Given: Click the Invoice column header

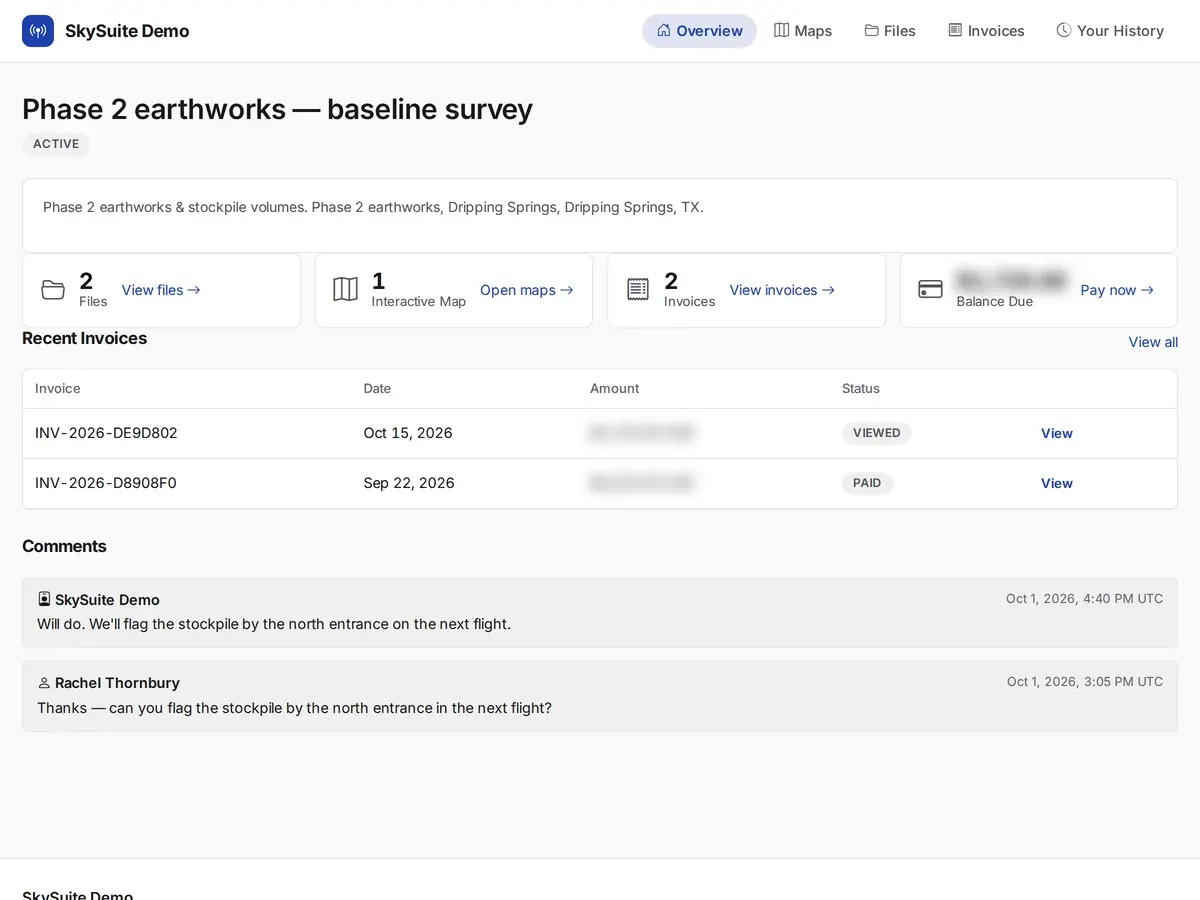Looking at the screenshot, I should click(x=58, y=388).
